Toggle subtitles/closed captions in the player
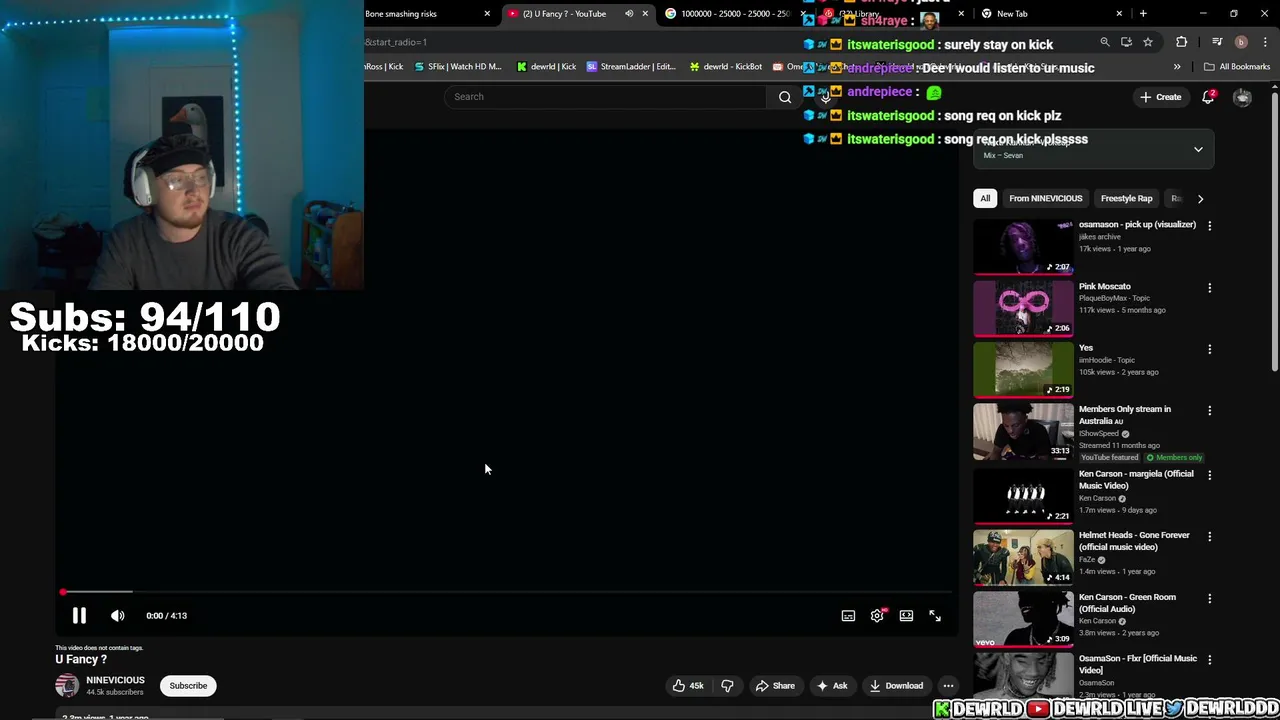Viewport: 1280px width, 720px height. point(848,616)
